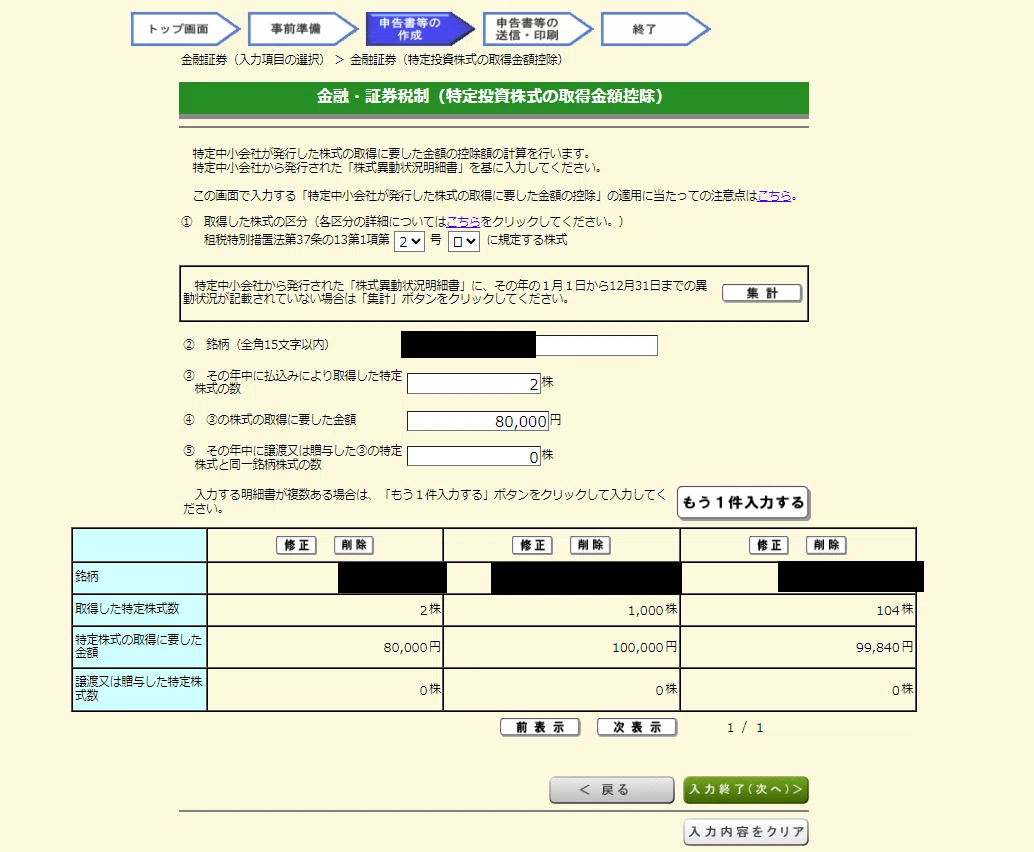
Task: Click 削除 in the 80,000円 column
Action: point(354,545)
